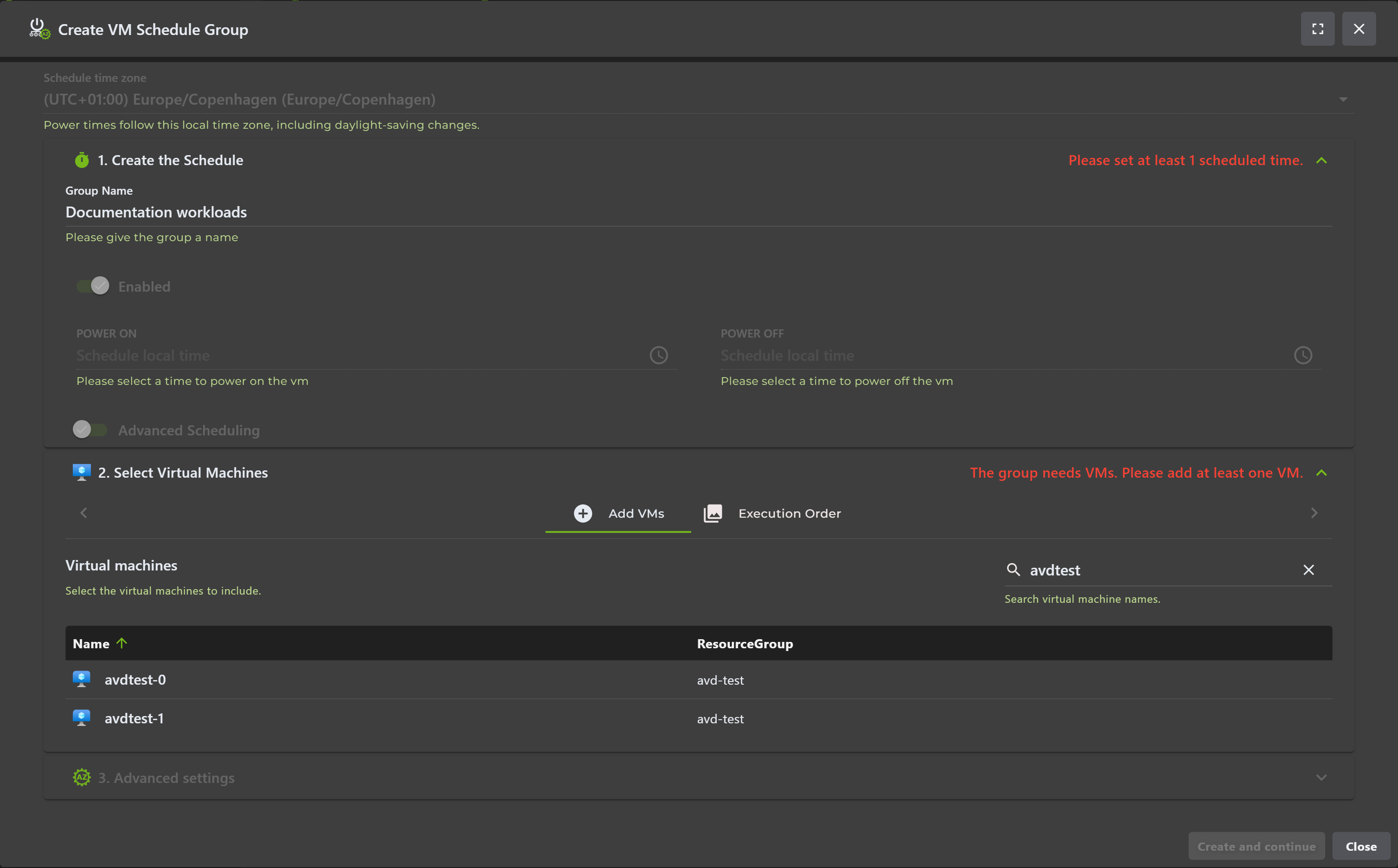Click the VM Schedule Group power icon in title
The height and width of the screenshot is (868, 1398).
[40, 29]
